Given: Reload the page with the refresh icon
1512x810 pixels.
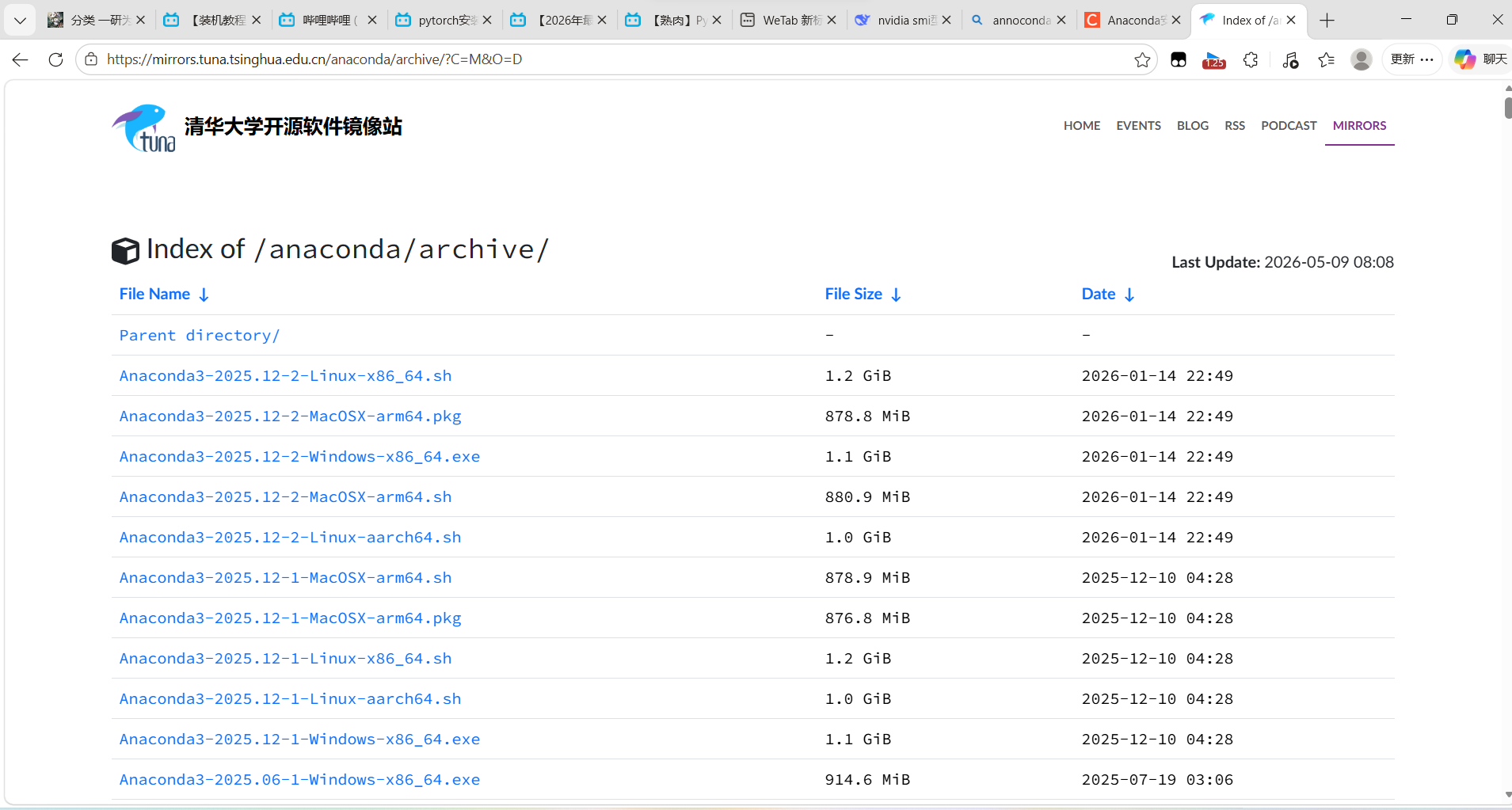Looking at the screenshot, I should (55, 59).
